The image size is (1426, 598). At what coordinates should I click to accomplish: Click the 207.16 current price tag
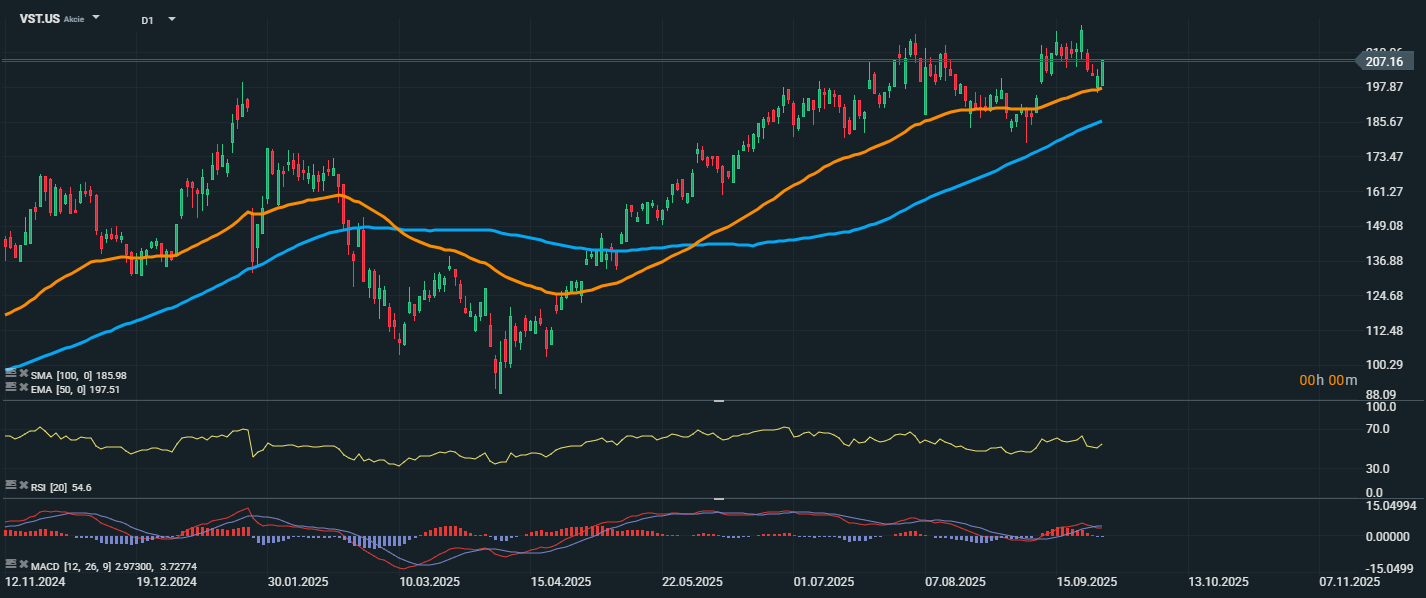[1386, 62]
